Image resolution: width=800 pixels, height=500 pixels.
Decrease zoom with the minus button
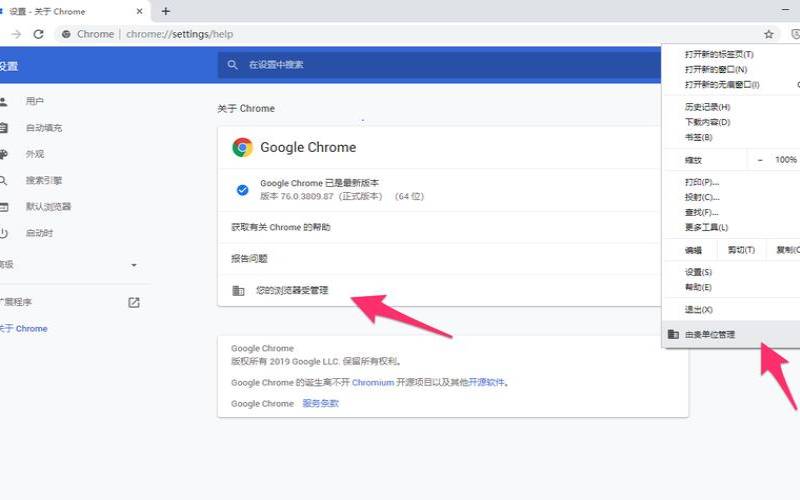point(760,160)
